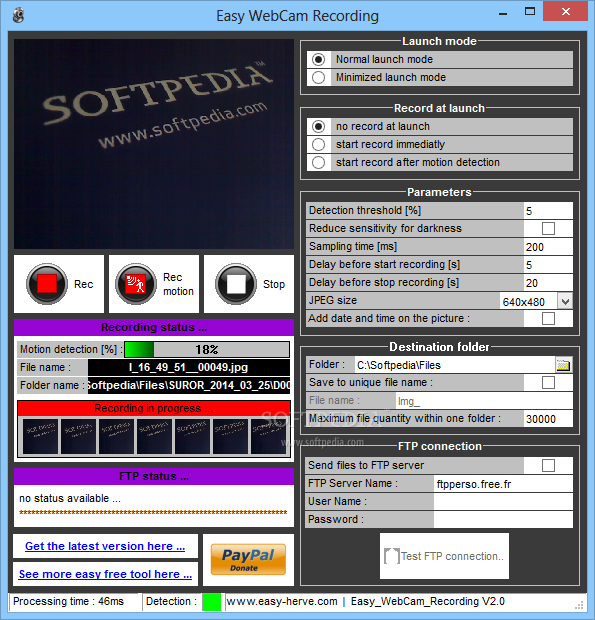Start recording with the red Rec button

tap(59, 284)
